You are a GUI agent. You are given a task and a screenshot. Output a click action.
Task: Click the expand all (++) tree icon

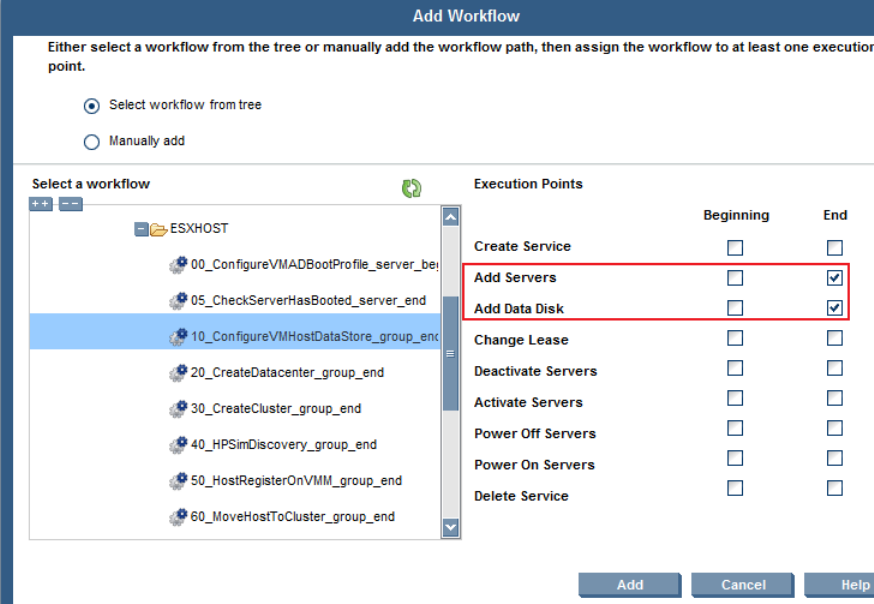(x=41, y=204)
